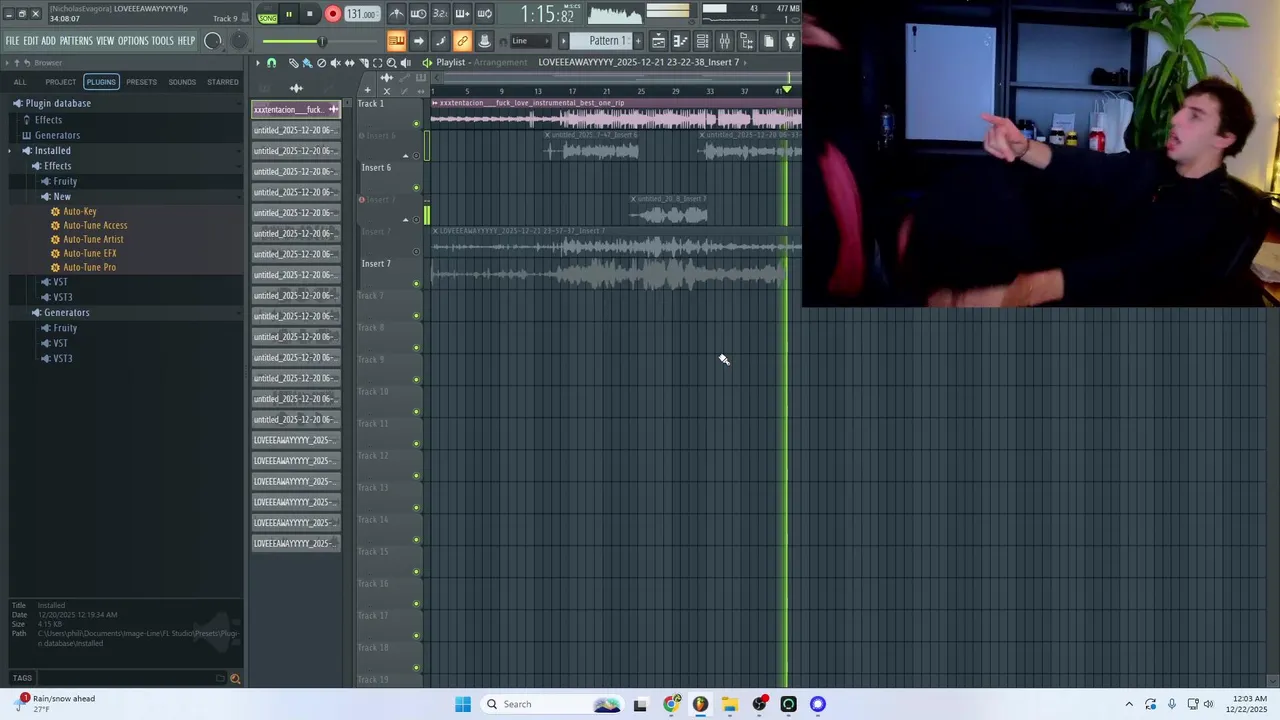Select the playlist Zoom tool
Viewport: 1280px width, 720px height.
click(391, 63)
